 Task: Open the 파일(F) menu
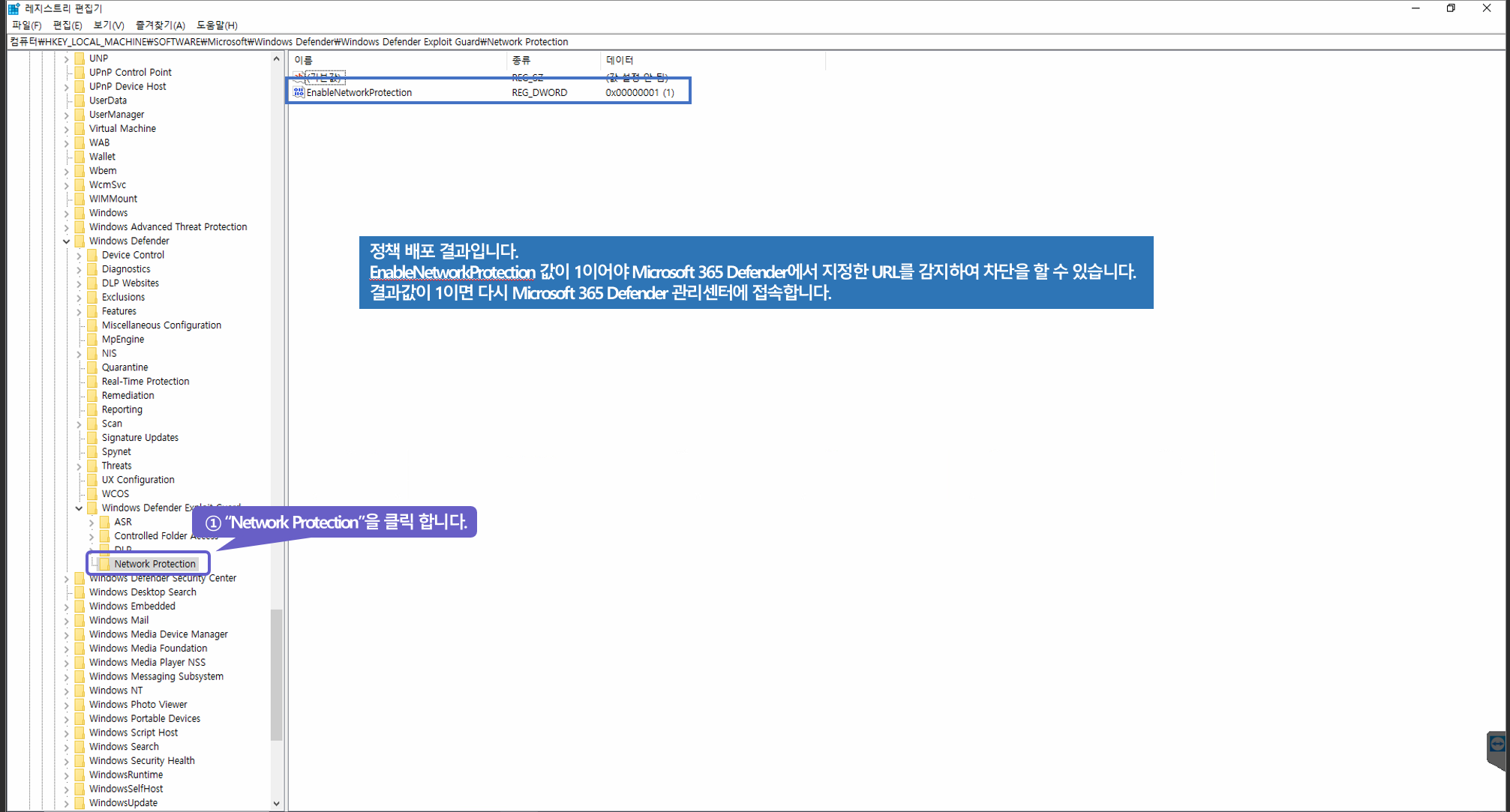coord(26,25)
